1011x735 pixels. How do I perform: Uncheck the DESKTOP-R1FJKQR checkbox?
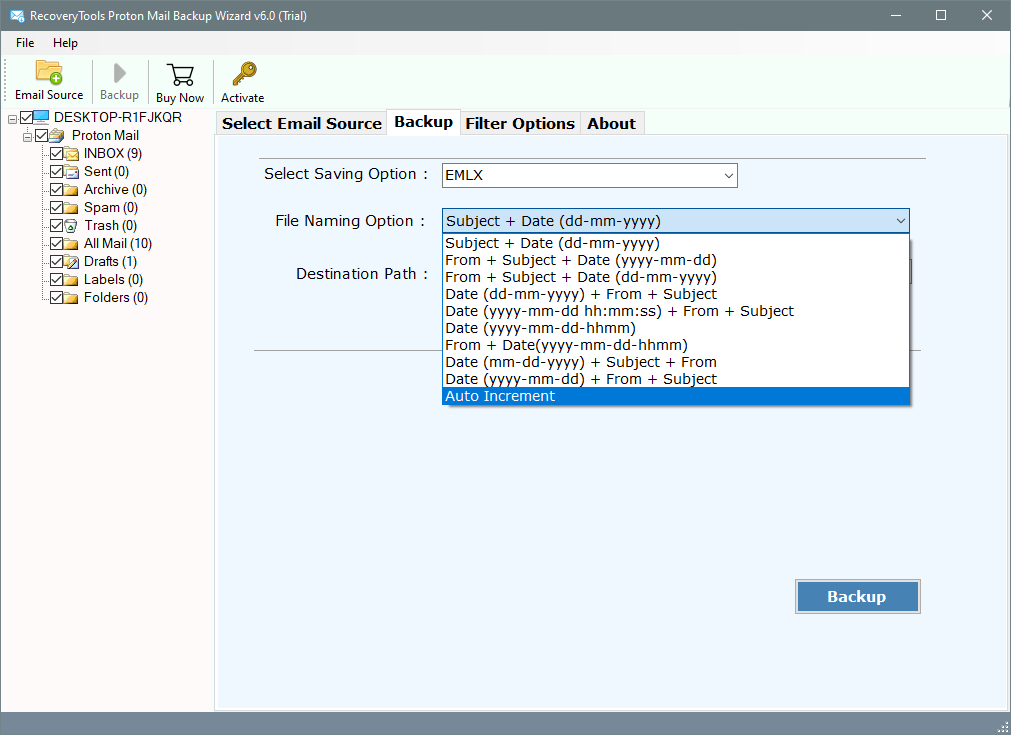26,117
